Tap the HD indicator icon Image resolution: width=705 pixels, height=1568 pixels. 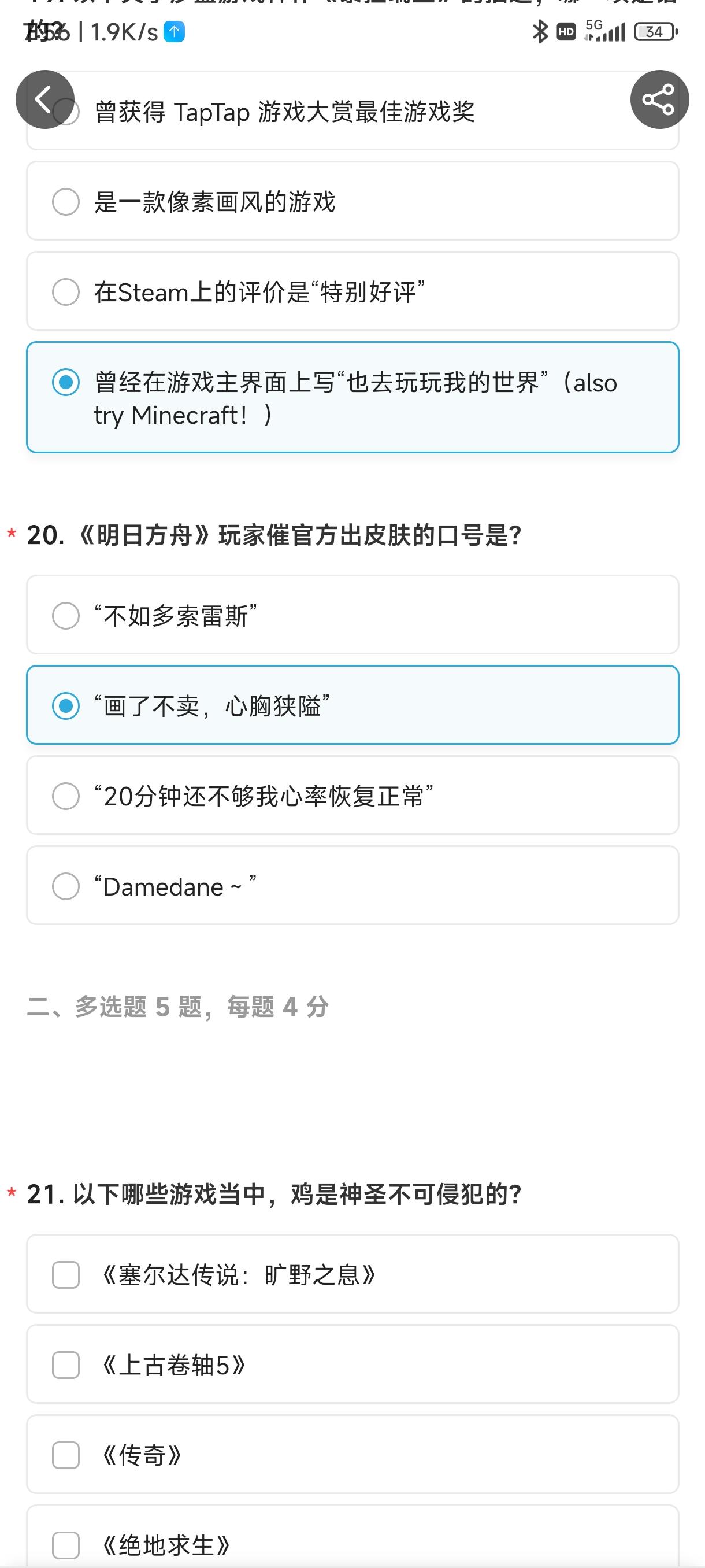566,32
